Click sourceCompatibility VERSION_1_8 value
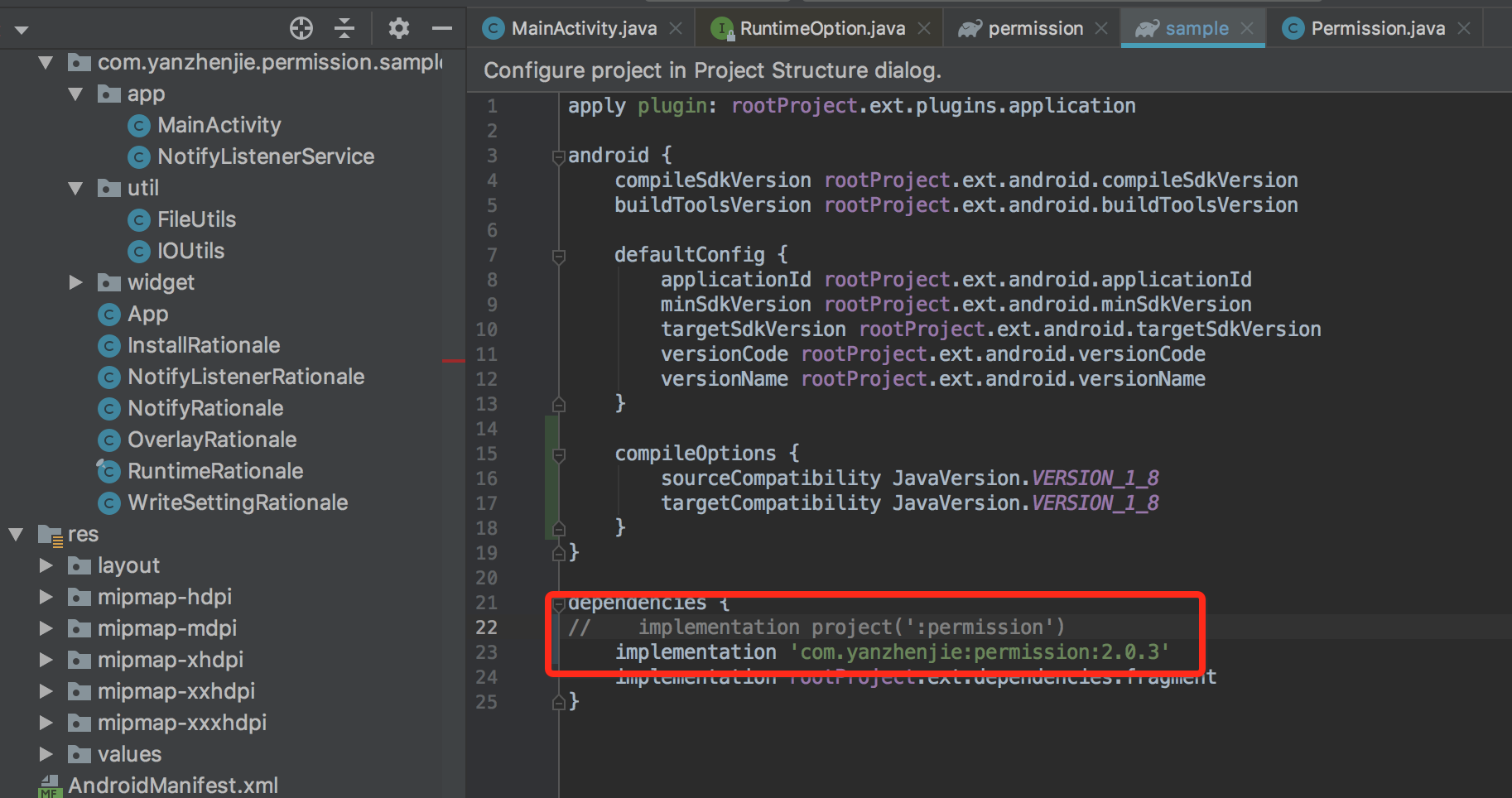 [x=1095, y=478]
